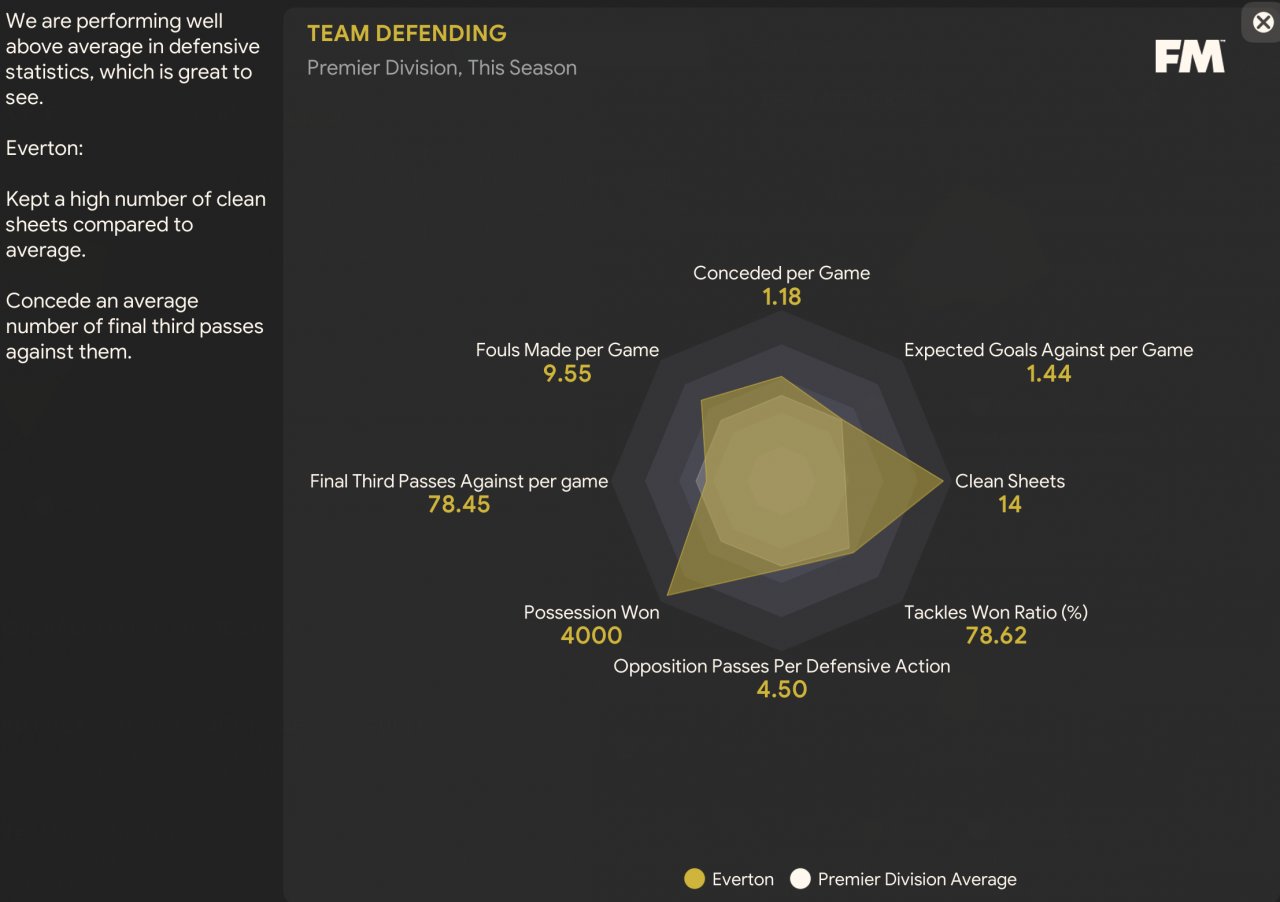Toggle the Premier Division Average white circle
The width and height of the screenshot is (1280, 902).
799,879
